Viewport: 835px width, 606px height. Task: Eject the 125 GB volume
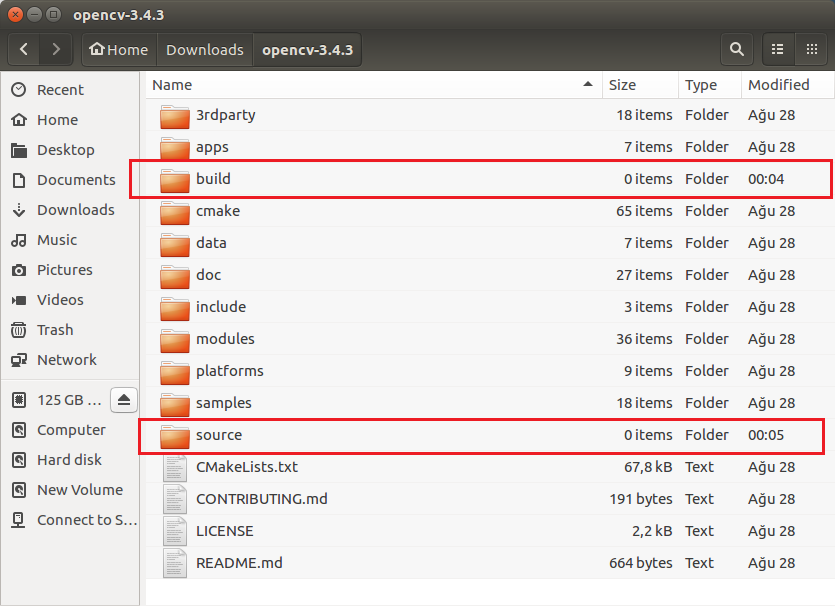click(x=123, y=399)
